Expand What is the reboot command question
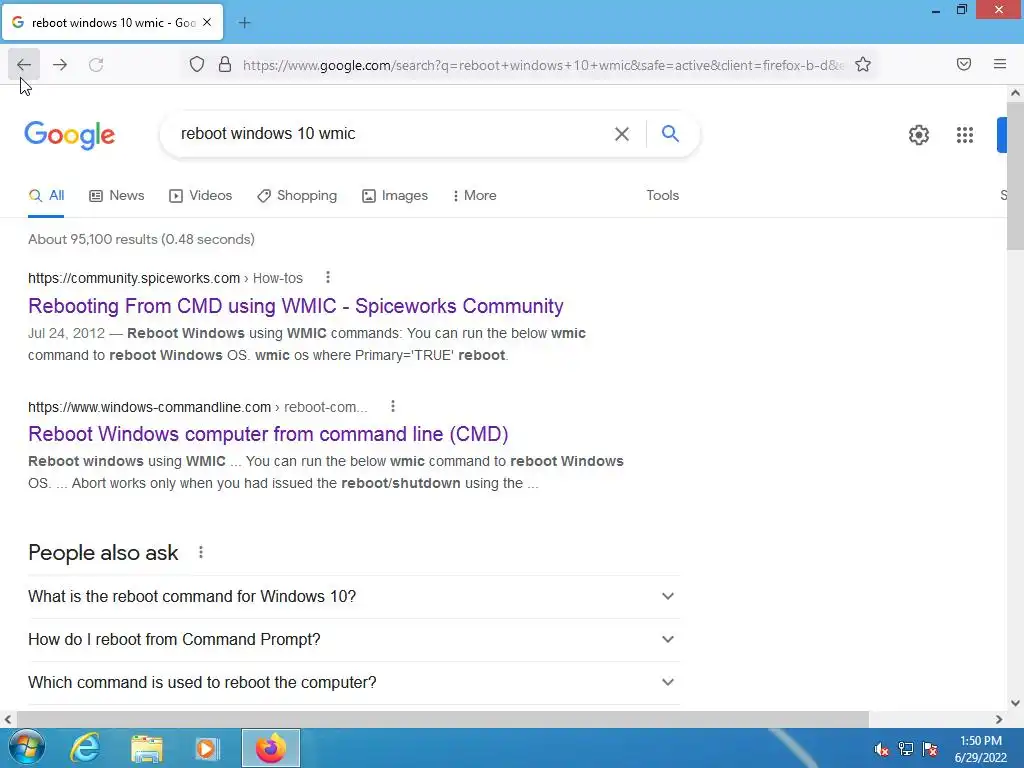Screen dimensions: 1024x768 pyautogui.click(x=354, y=596)
